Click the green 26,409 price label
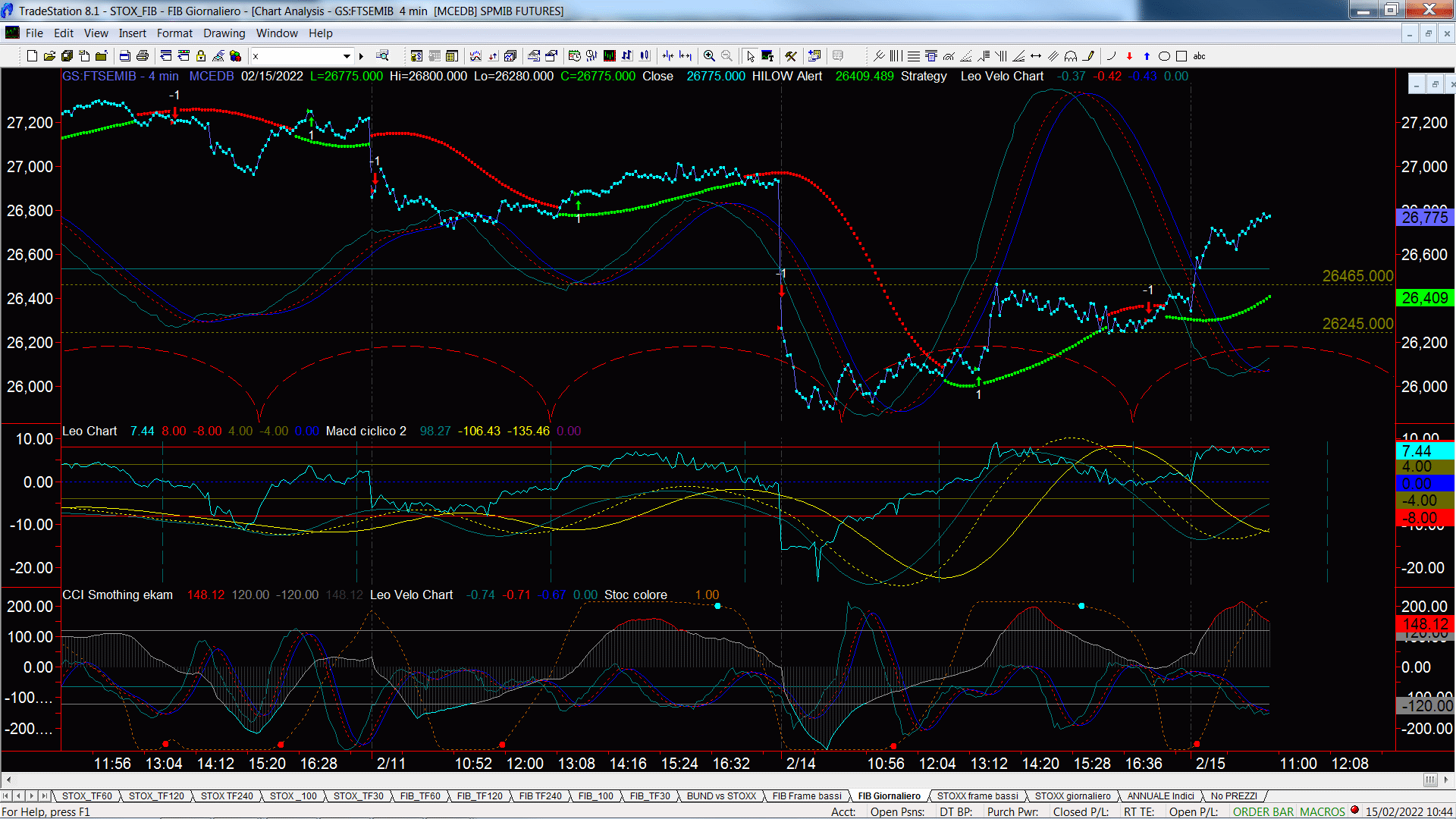The height and width of the screenshot is (819, 1456). pos(1425,298)
